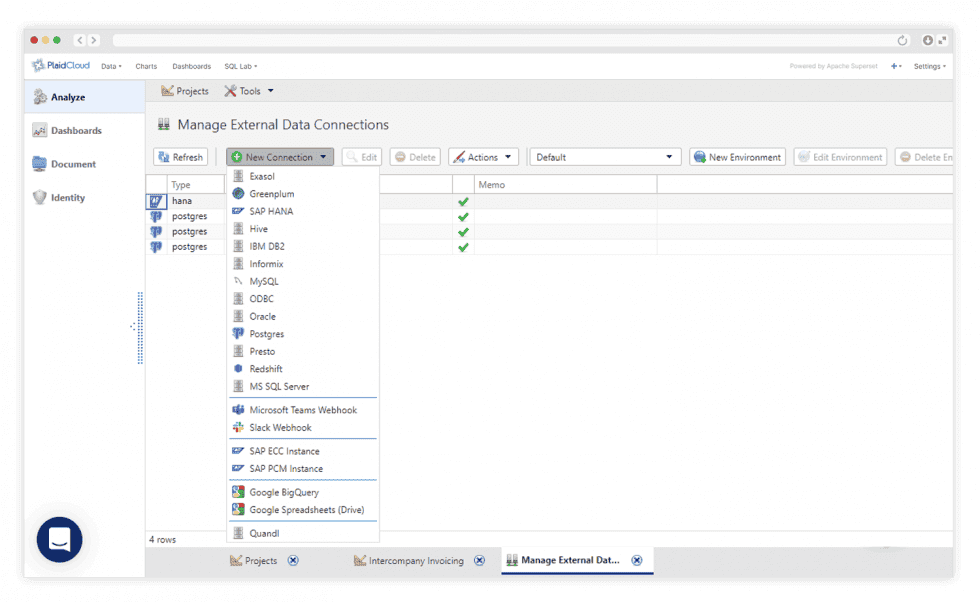Open the New Connection dropdown
The height and width of the screenshot is (602, 980).
(280, 157)
